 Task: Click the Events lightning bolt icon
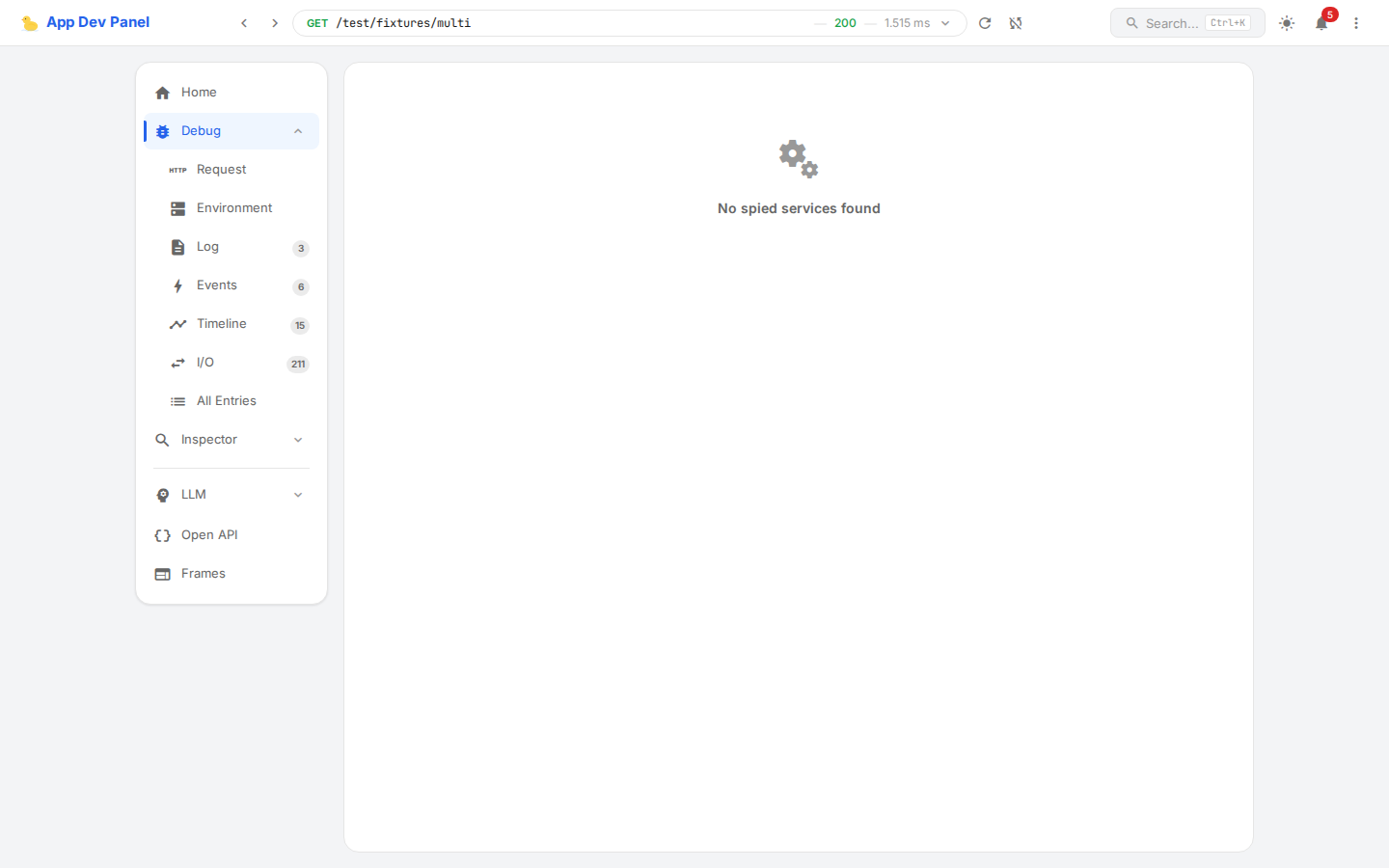pyautogui.click(x=177, y=285)
